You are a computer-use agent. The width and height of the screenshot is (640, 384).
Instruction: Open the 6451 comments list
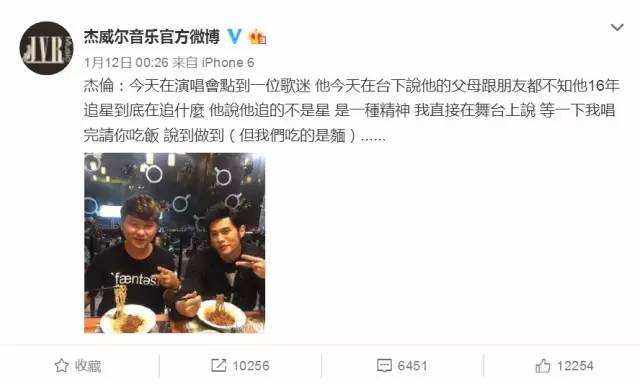[412, 366]
